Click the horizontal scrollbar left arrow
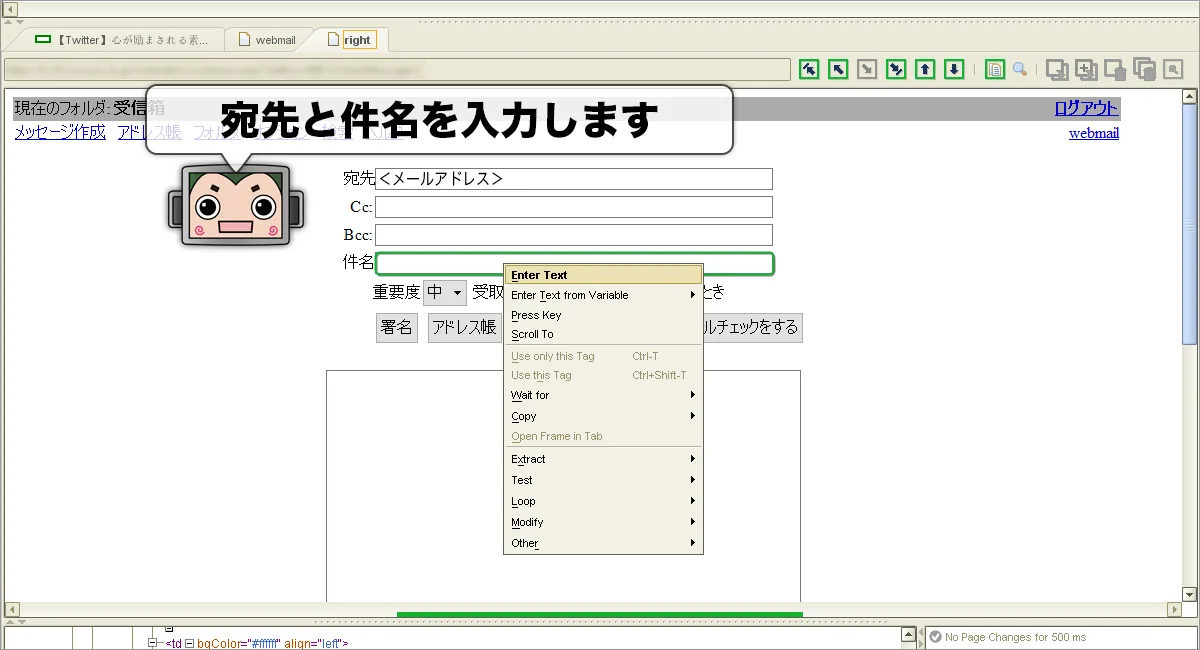The width and height of the screenshot is (1200, 650). pos(11,609)
